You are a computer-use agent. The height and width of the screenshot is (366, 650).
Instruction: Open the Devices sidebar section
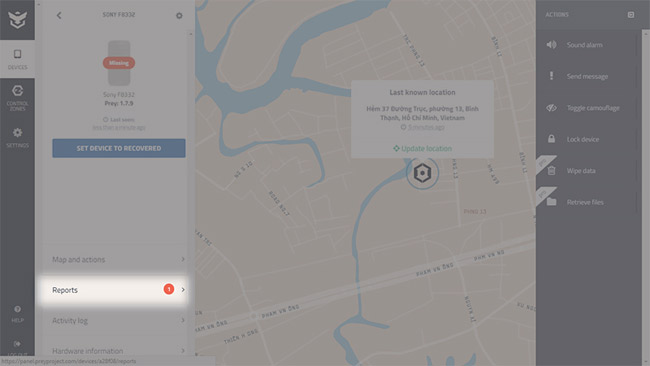pyautogui.click(x=17, y=59)
